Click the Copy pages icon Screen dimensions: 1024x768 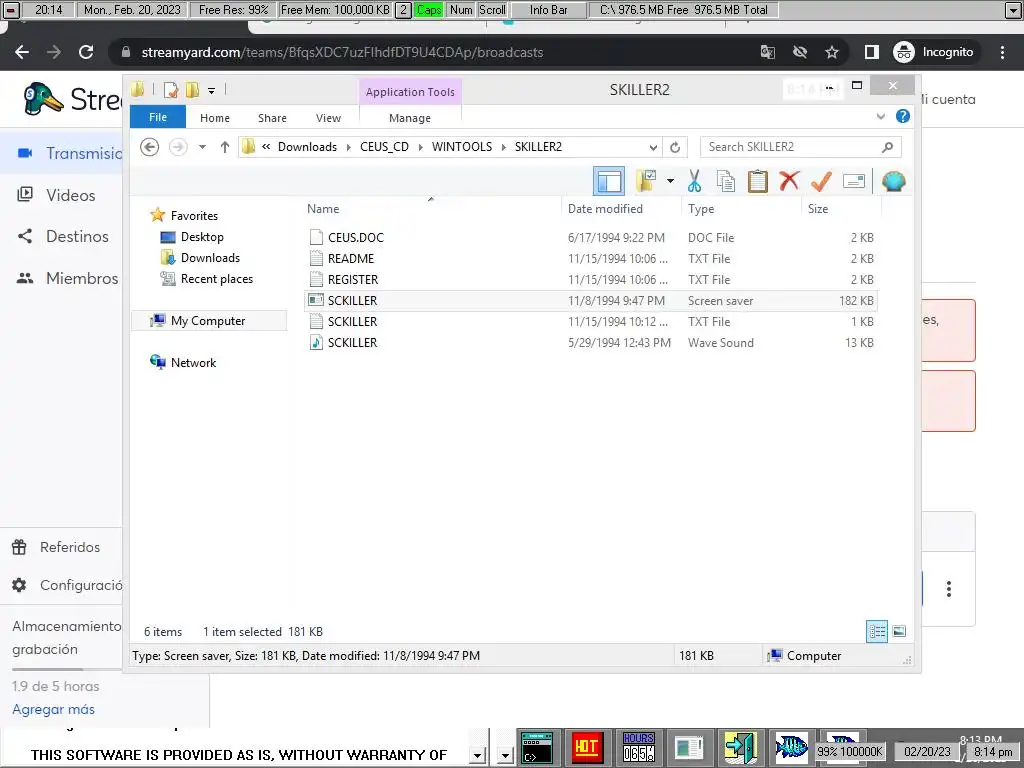pos(726,181)
